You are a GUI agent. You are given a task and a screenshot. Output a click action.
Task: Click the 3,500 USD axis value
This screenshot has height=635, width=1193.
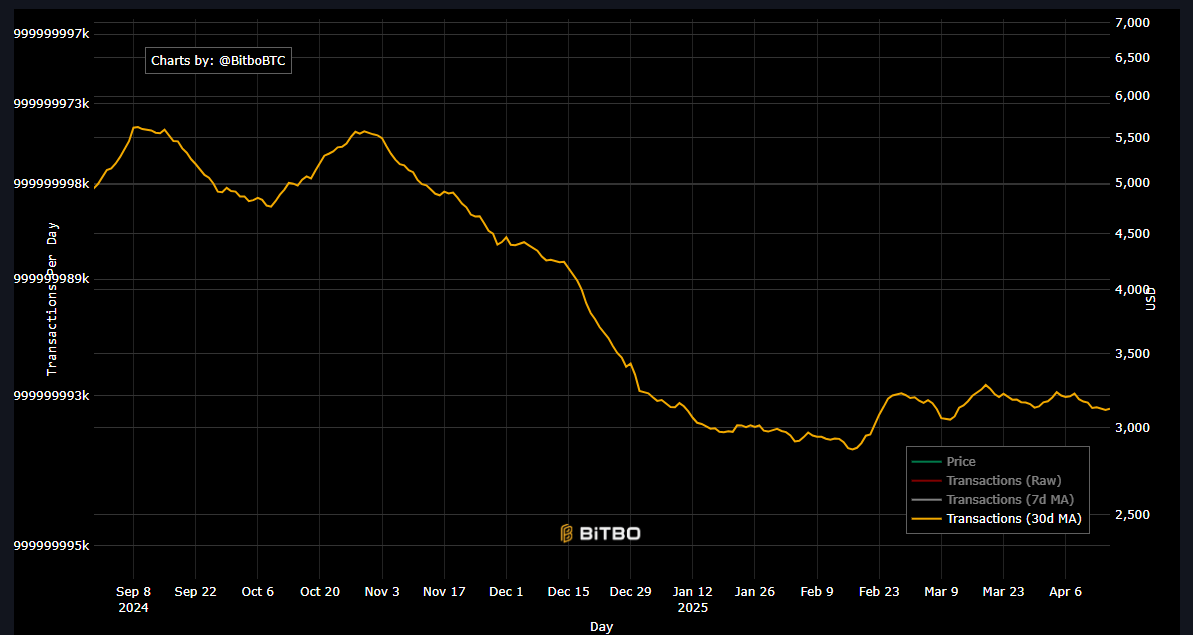coord(1131,354)
